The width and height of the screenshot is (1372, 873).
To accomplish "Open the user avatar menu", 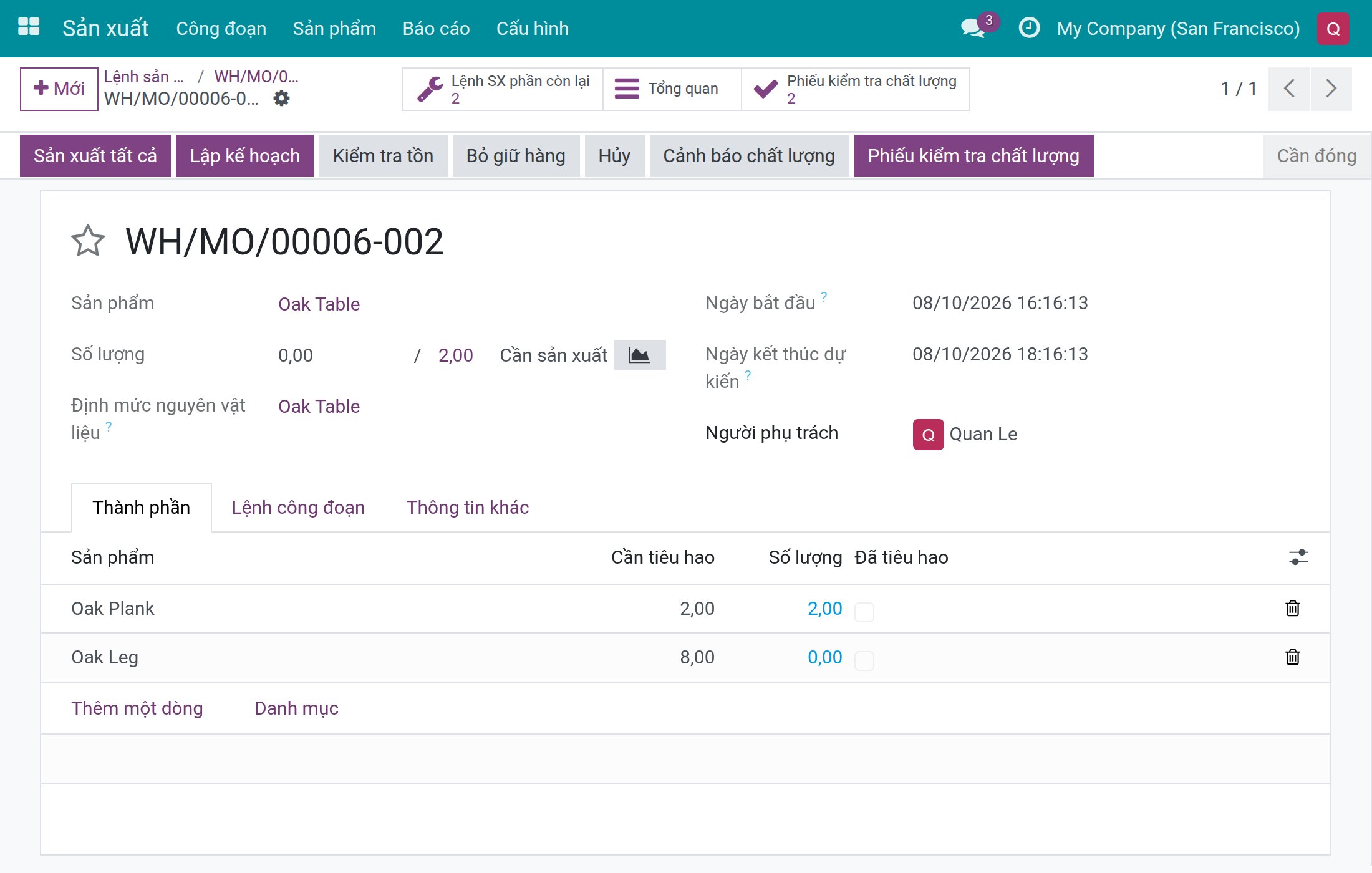I will (x=1333, y=29).
